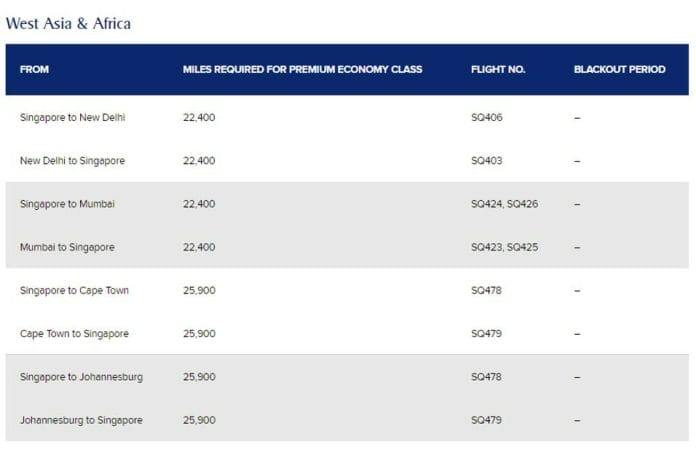Select the West Asia & Africa heading
696x450 pixels.
pos(68,24)
